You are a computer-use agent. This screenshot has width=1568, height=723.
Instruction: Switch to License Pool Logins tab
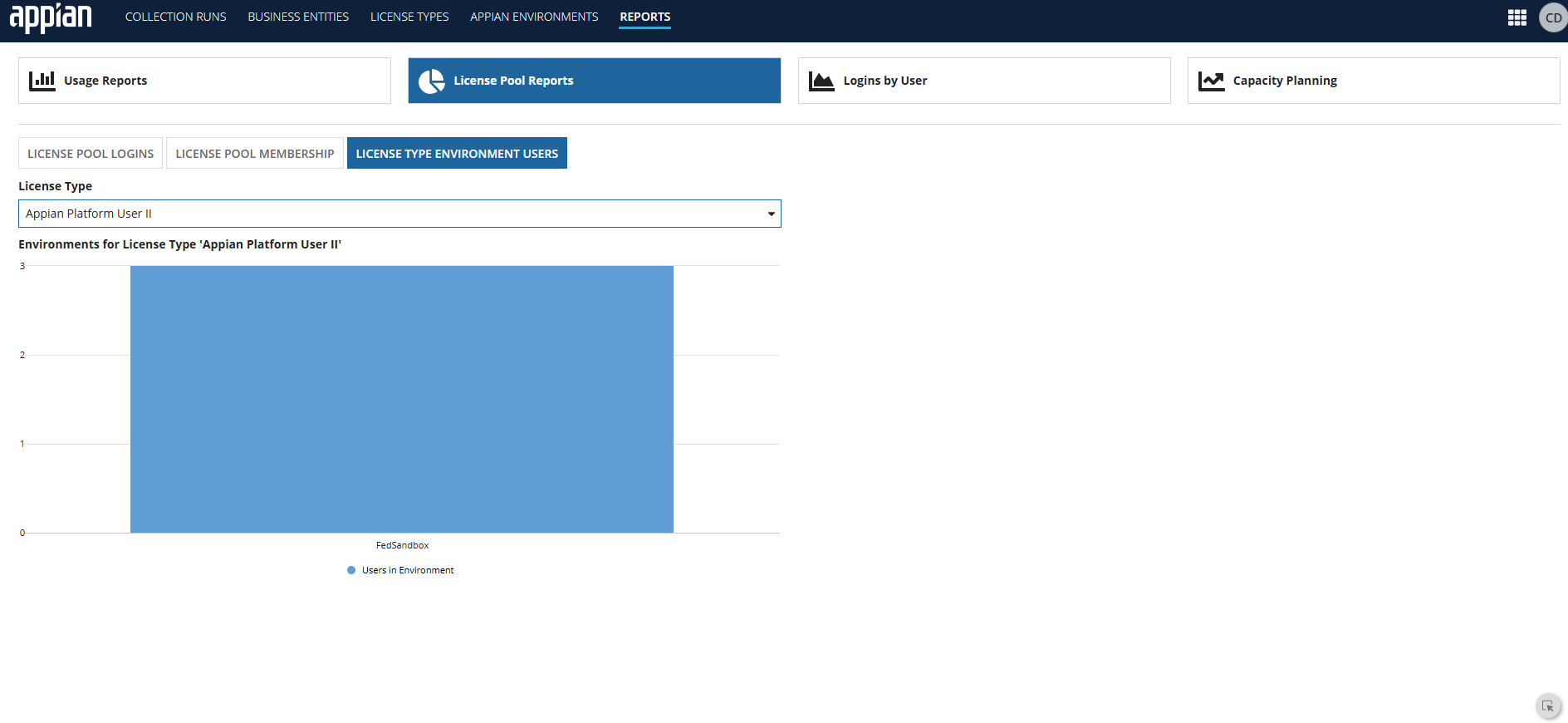coord(91,154)
